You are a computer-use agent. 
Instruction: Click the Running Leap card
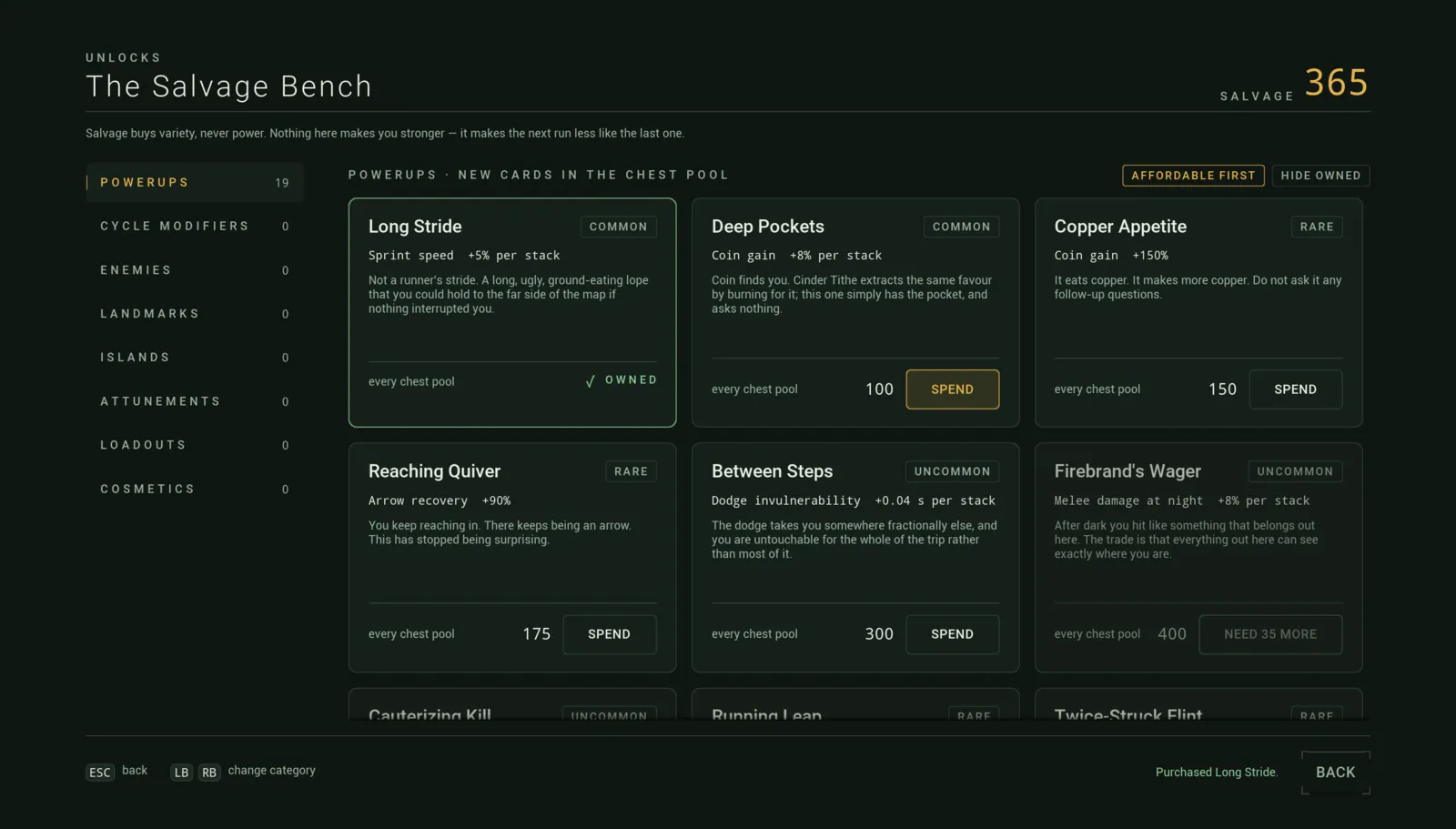(855, 704)
